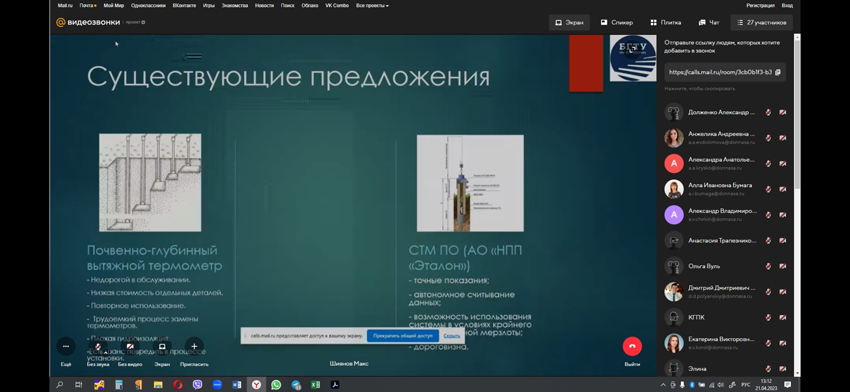Click Алла Ивановна Бумага's camera-off icon
Viewport: 850px width, 392px height.
(x=783, y=189)
